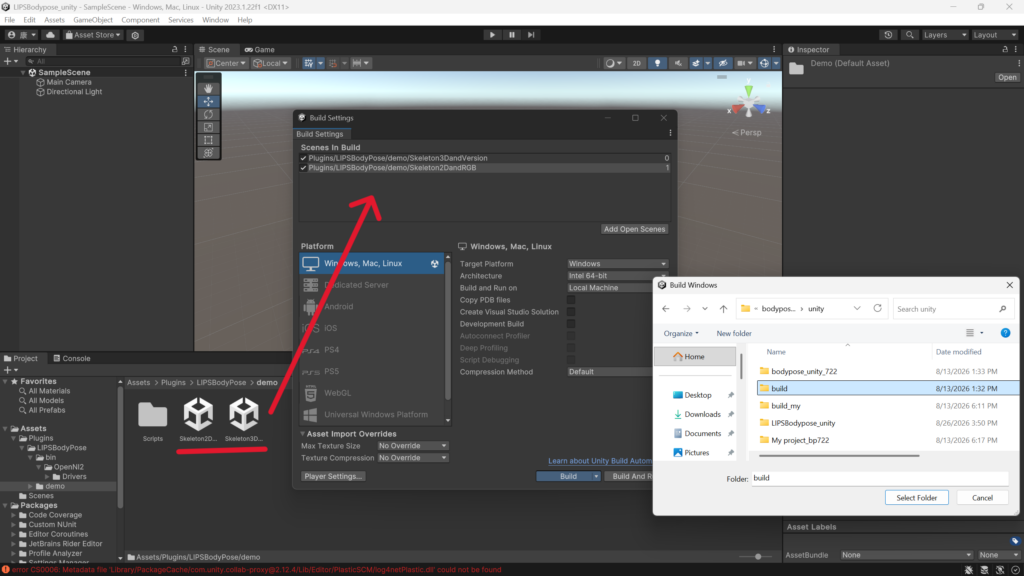Image resolution: width=1024 pixels, height=576 pixels.
Task: Adjust the asset icon size slider
Action: point(758,557)
